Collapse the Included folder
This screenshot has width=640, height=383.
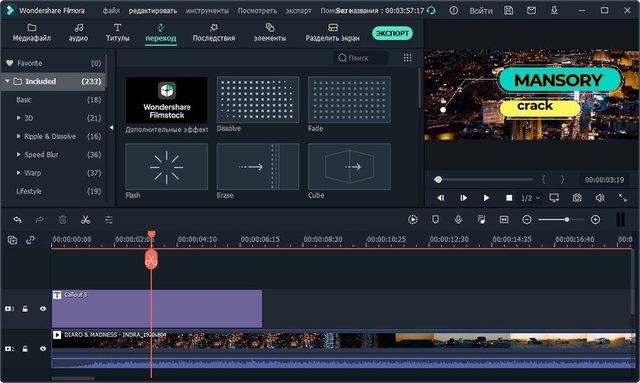7,81
